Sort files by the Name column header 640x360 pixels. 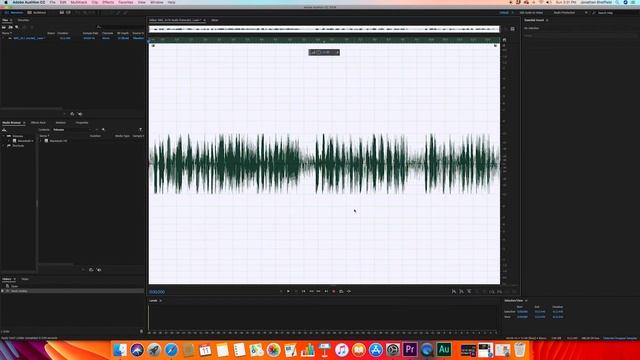coord(6,33)
